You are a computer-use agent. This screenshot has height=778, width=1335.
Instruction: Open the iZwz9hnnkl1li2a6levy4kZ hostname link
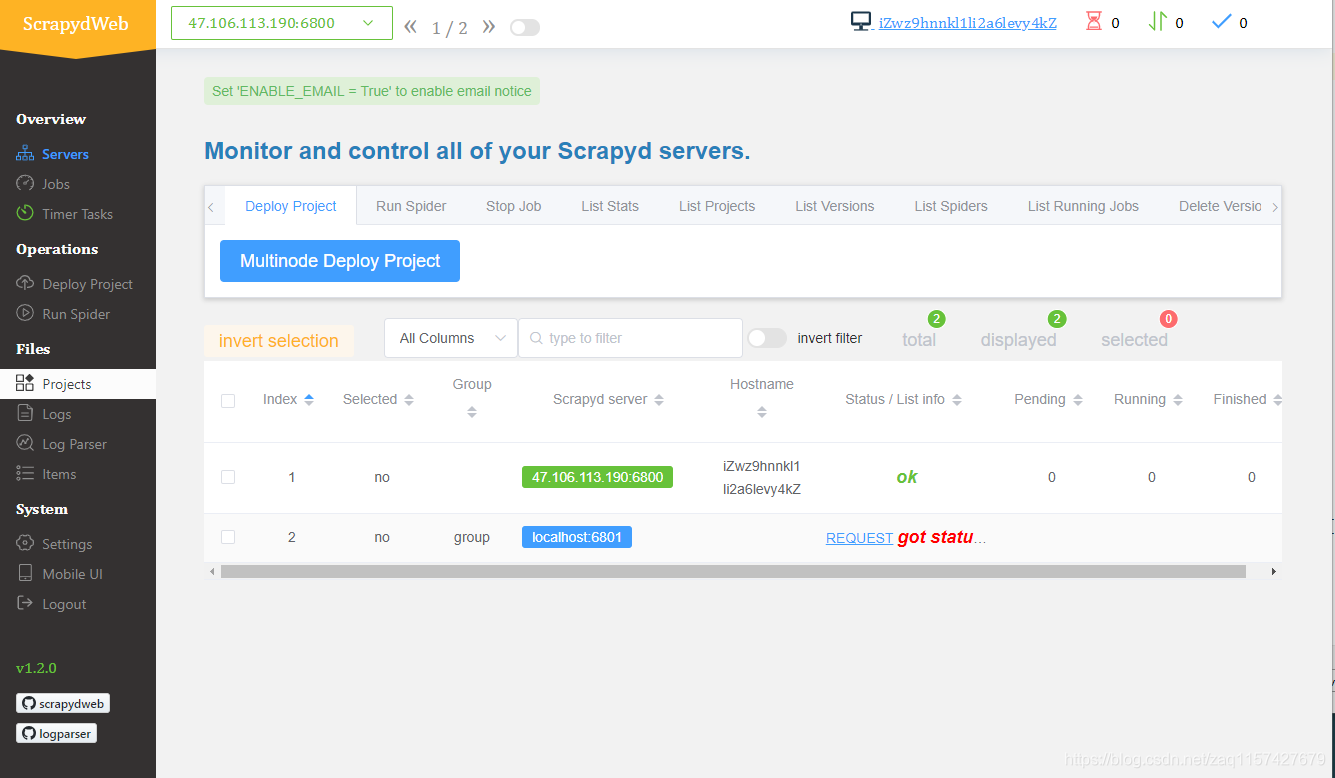click(x=968, y=23)
